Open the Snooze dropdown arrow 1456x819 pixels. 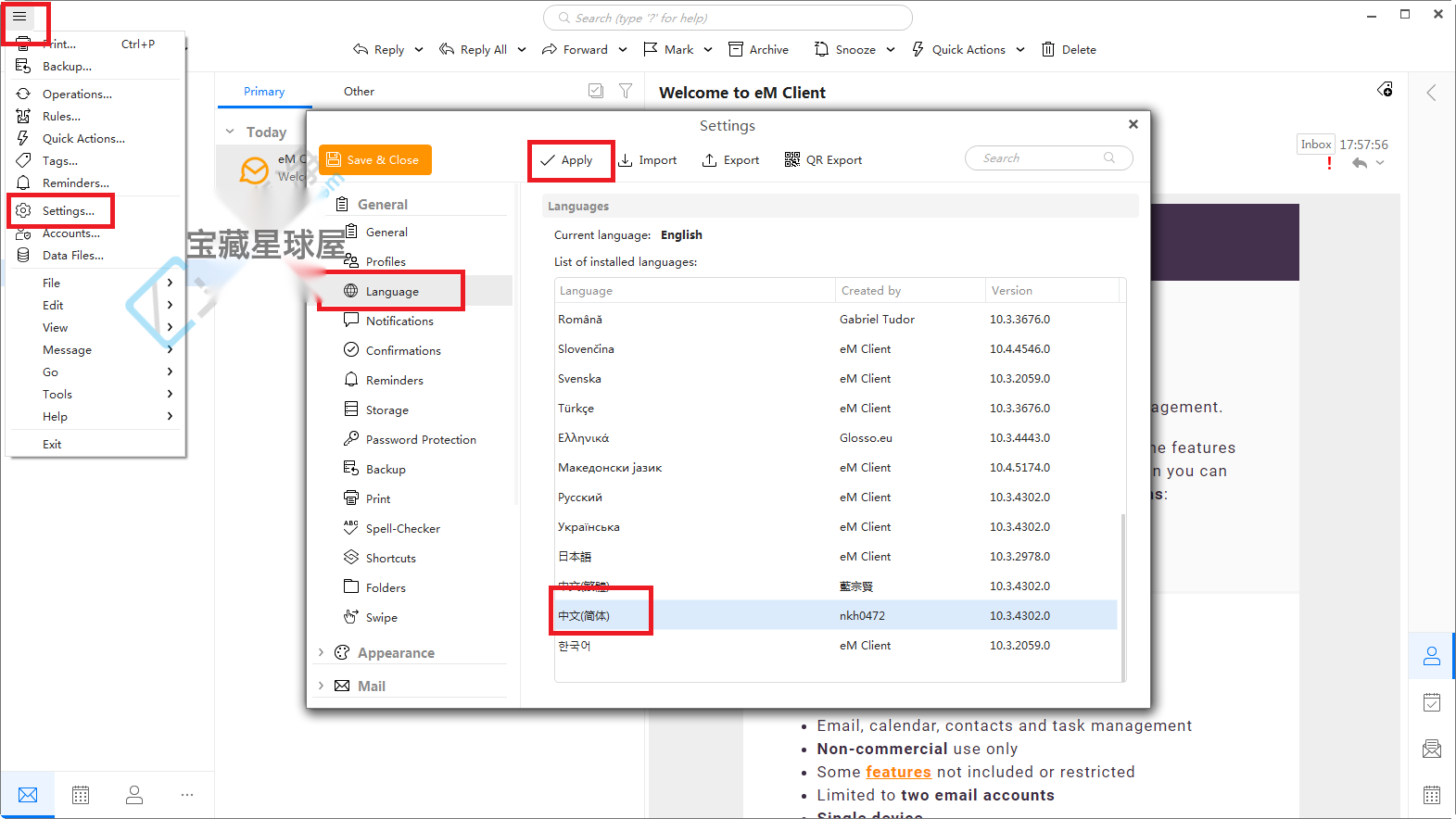click(891, 50)
